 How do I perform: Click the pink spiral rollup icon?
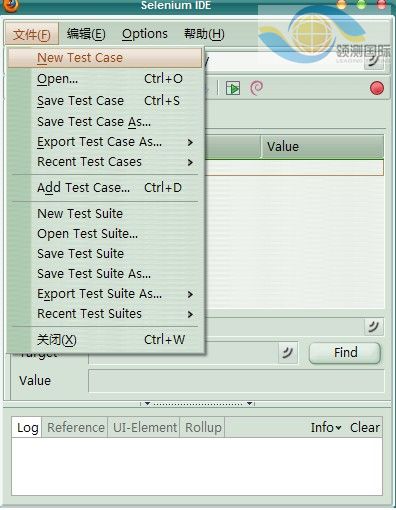tap(256, 88)
